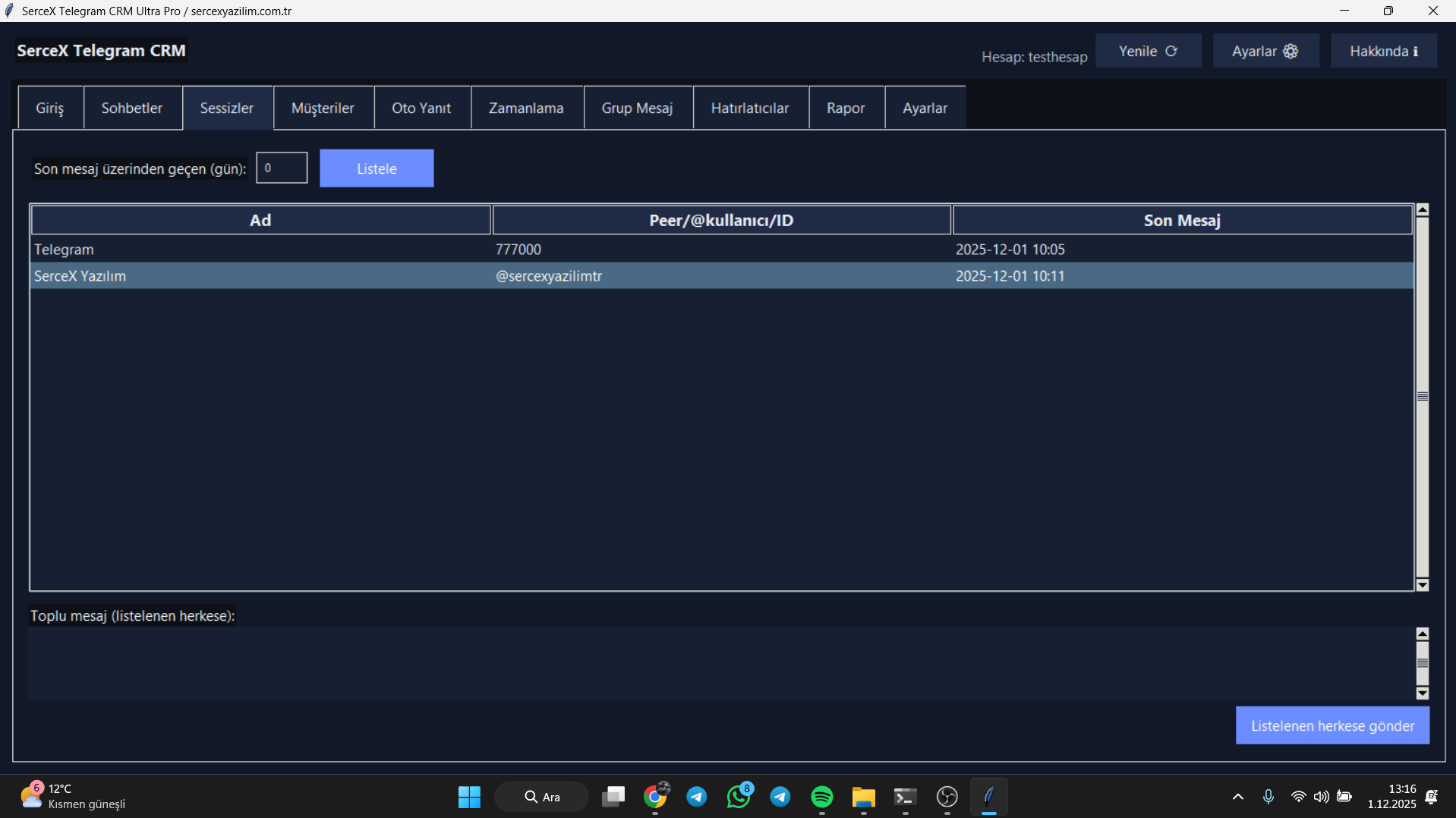The width and height of the screenshot is (1456, 818).
Task: Click the microphone tray icon
Action: (1268, 797)
